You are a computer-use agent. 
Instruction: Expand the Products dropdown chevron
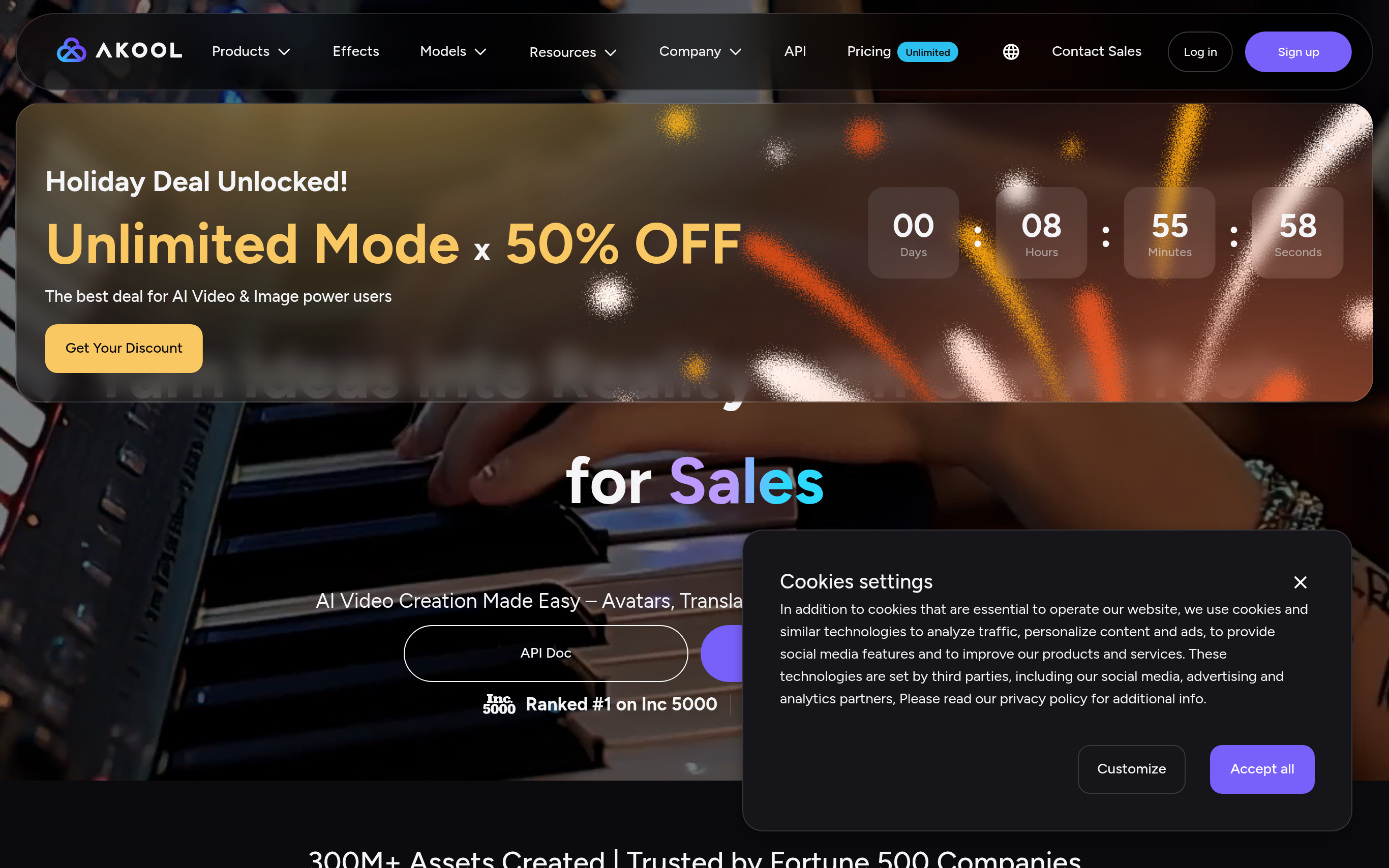284,52
